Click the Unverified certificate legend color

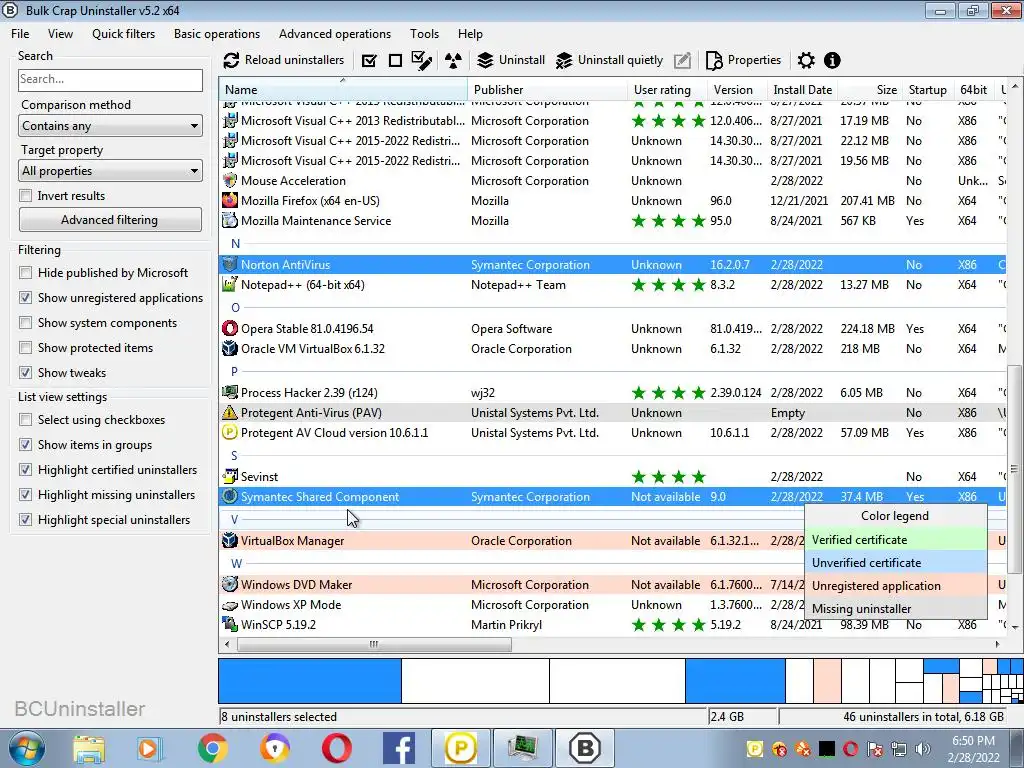click(x=895, y=563)
